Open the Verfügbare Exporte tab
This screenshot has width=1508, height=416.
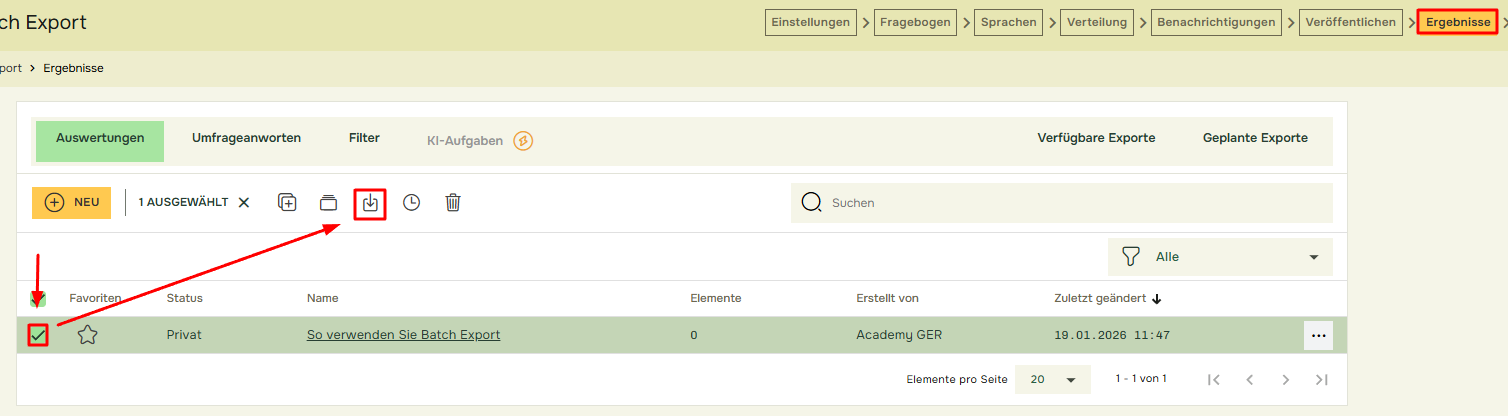(x=1096, y=138)
